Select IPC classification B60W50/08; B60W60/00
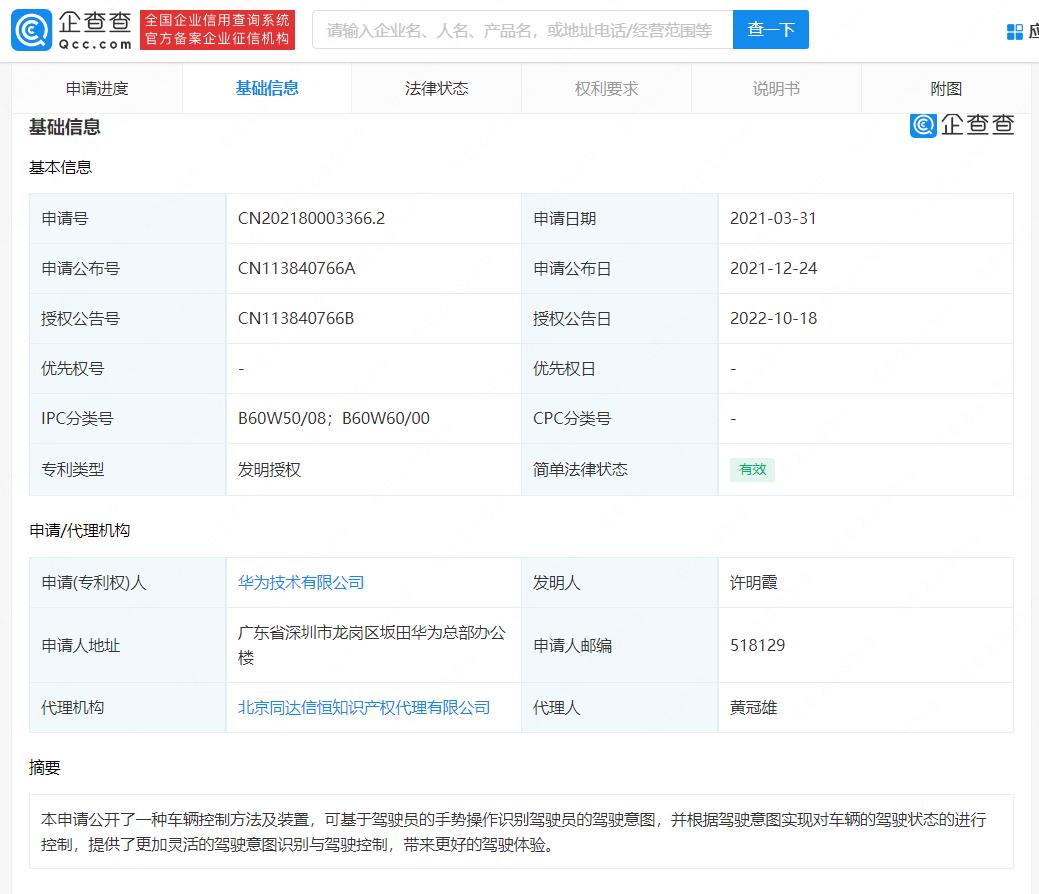Screen dimensions: 1039x894 (x=334, y=418)
